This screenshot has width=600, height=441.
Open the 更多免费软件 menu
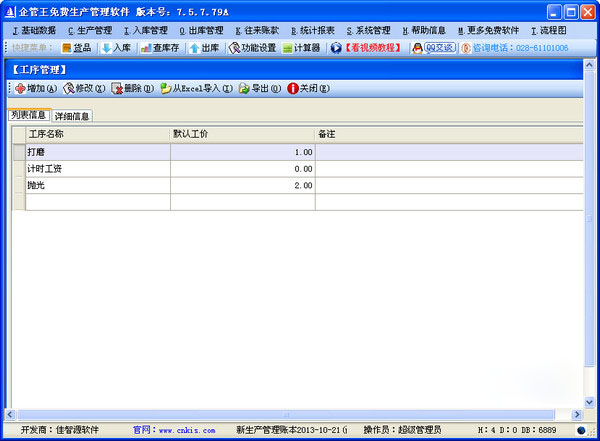coord(488,31)
